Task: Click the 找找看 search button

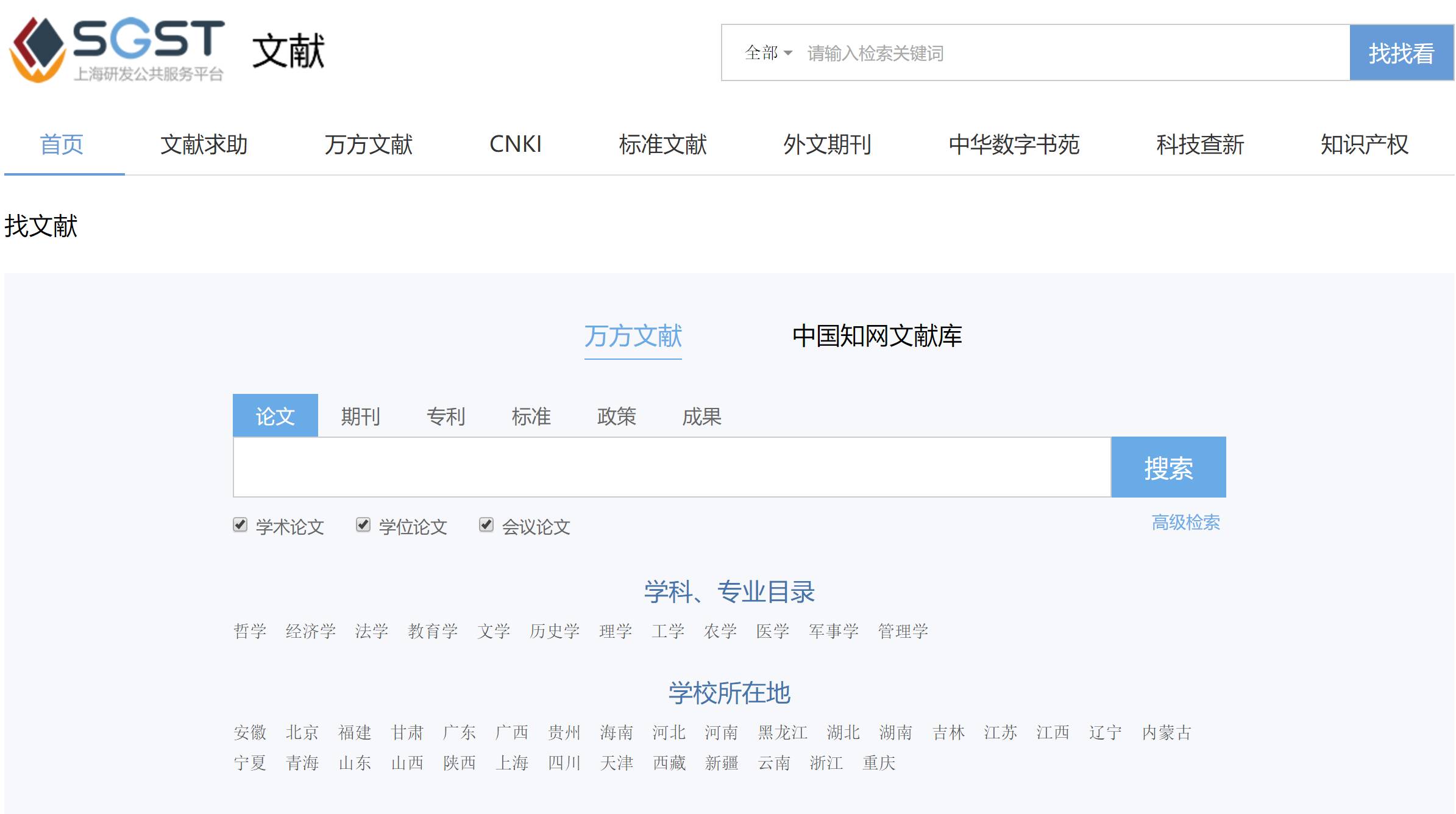Action: [x=1401, y=53]
